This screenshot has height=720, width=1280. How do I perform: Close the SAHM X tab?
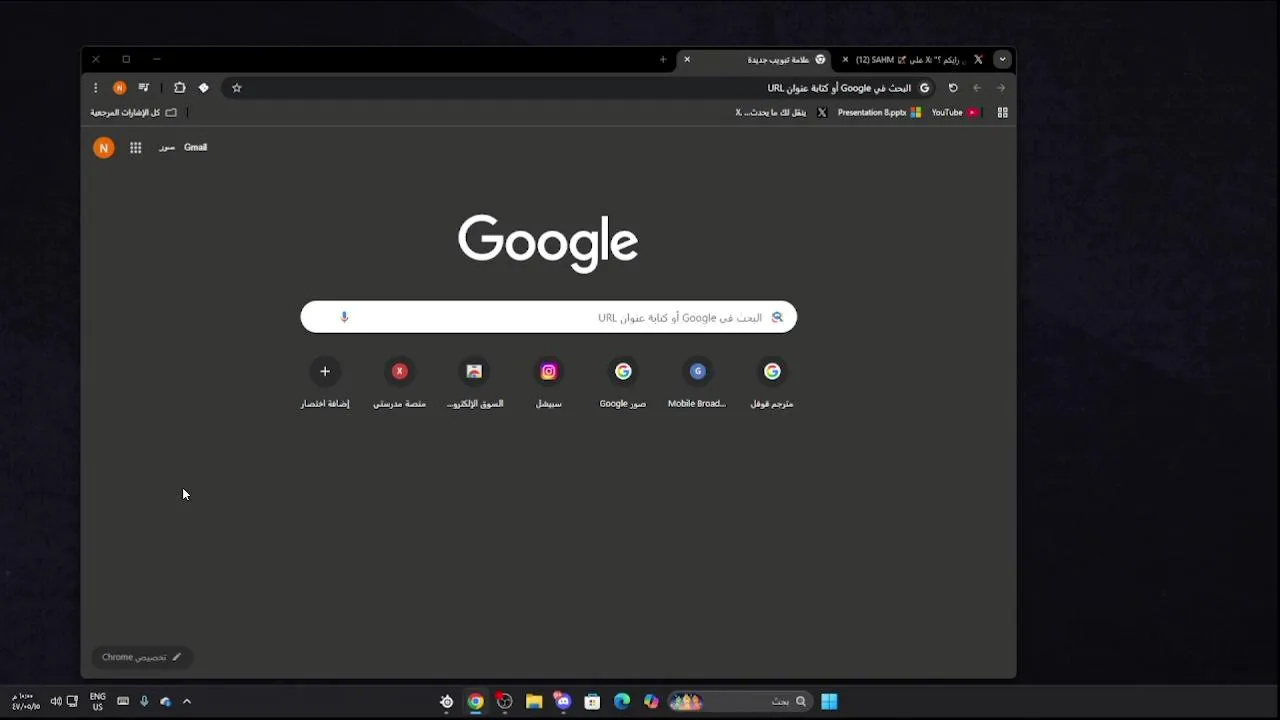[x=845, y=60]
